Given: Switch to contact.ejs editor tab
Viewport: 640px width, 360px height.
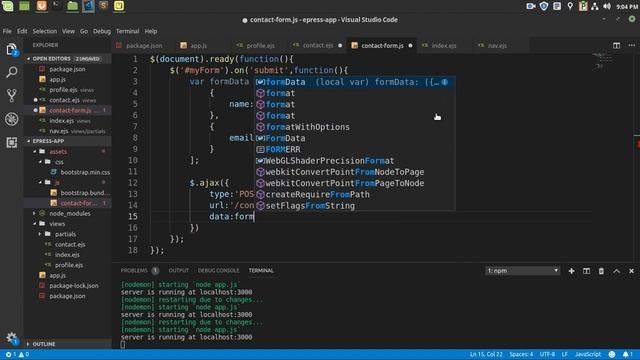Looking at the screenshot, I should point(318,46).
